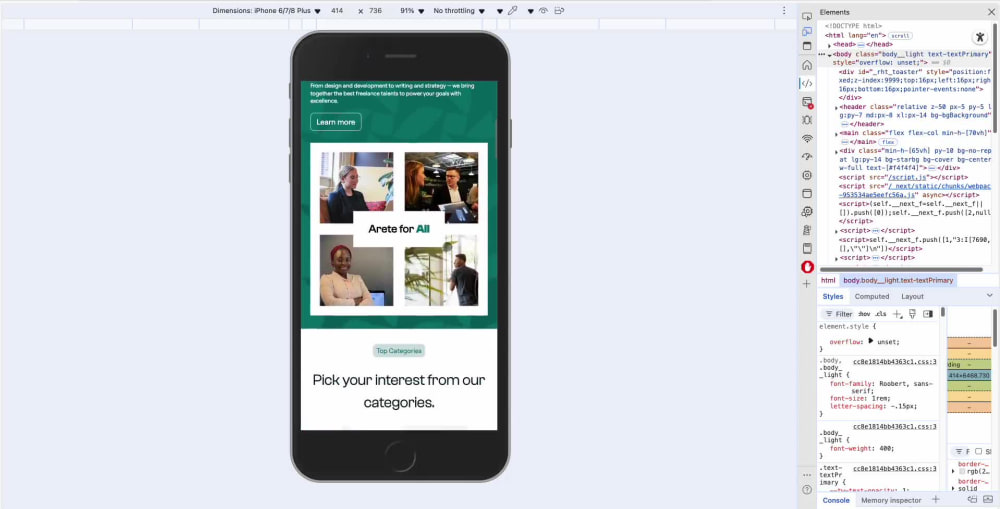Click the paintbrush rendering icon in Styles toolbar
The height and width of the screenshot is (509, 1000).
pos(913,314)
